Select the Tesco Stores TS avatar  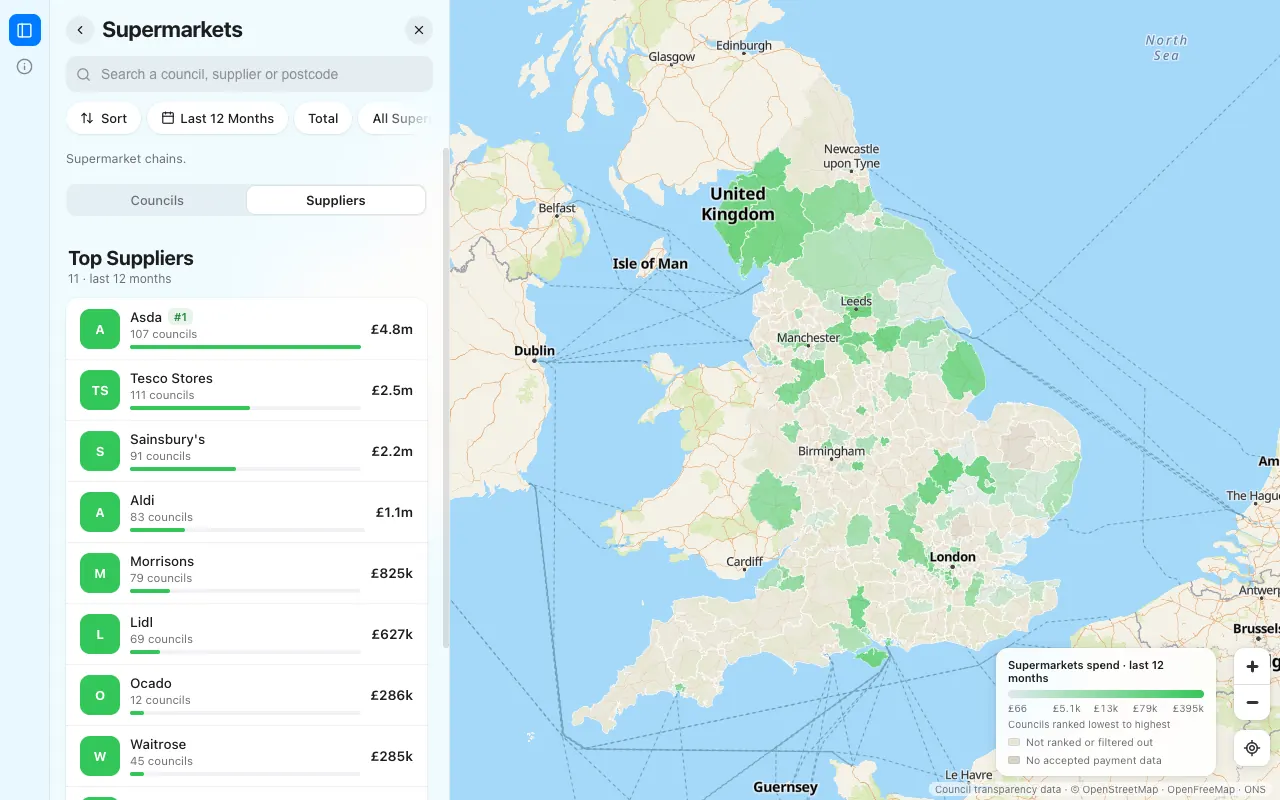point(100,390)
